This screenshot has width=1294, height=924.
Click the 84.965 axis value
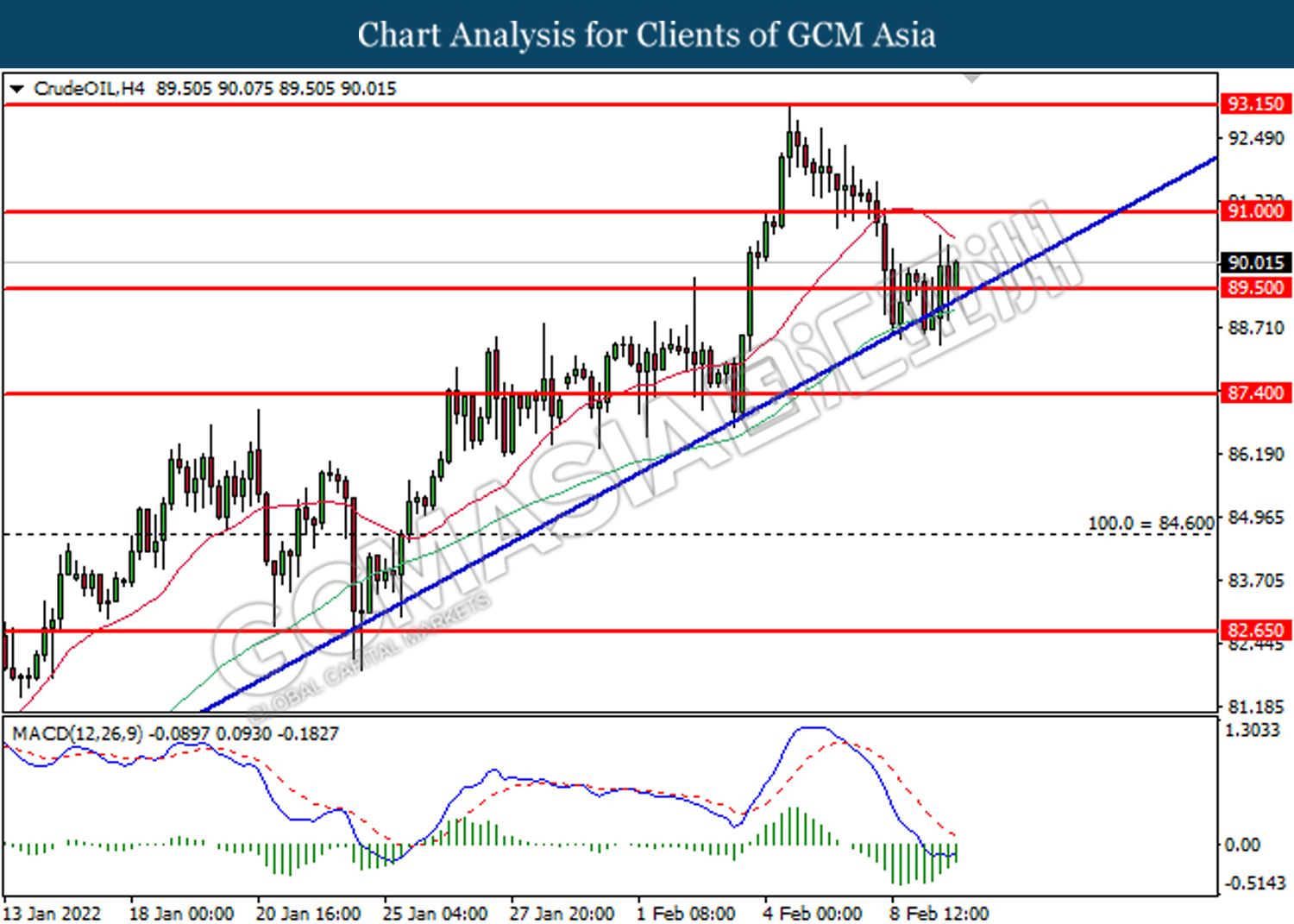pos(1256,517)
